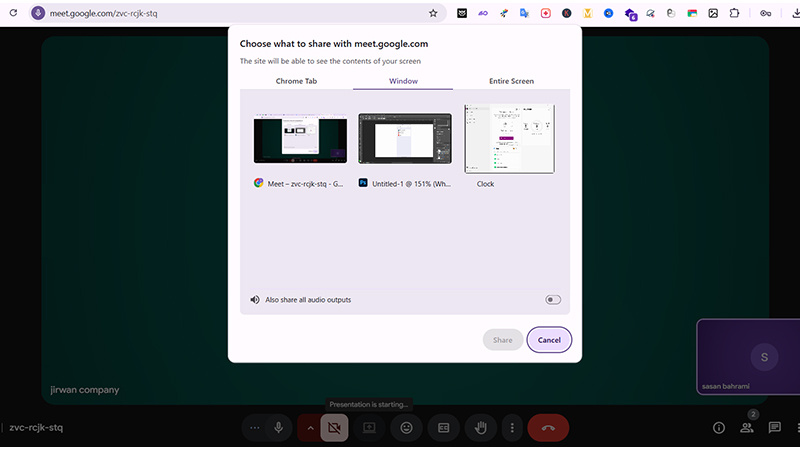
Task: Open the chat with everyone panel
Action: (x=774, y=428)
